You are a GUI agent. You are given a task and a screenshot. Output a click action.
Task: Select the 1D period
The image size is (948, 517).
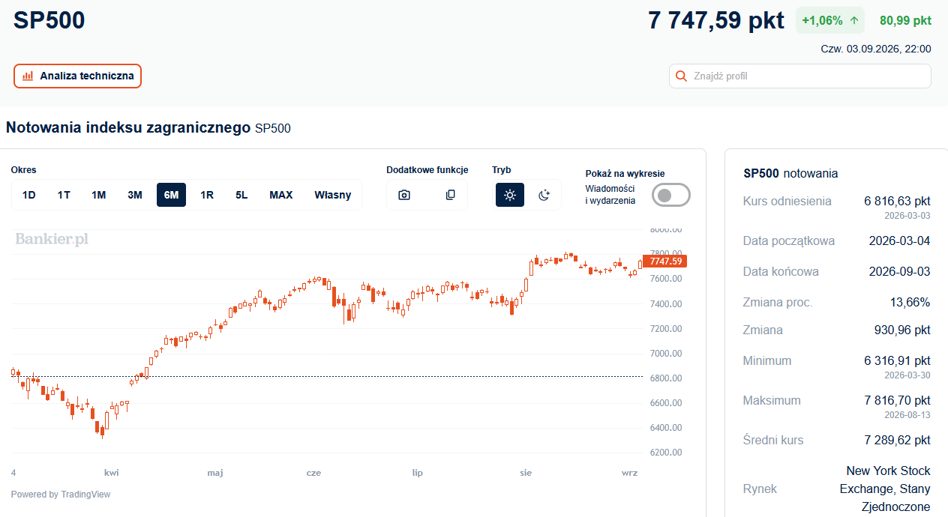(x=28, y=195)
